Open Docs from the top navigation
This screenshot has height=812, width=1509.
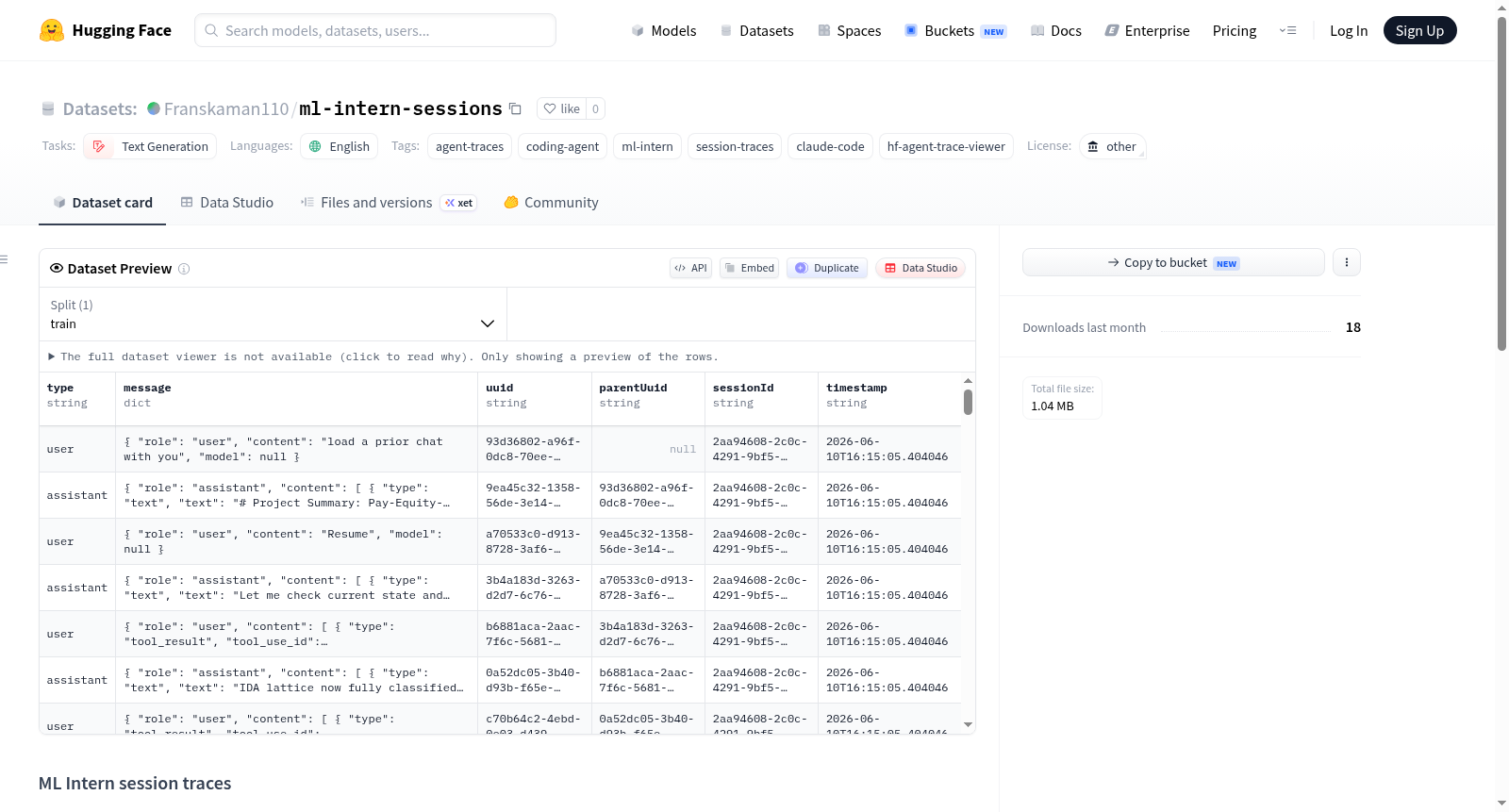pyautogui.click(x=1055, y=30)
